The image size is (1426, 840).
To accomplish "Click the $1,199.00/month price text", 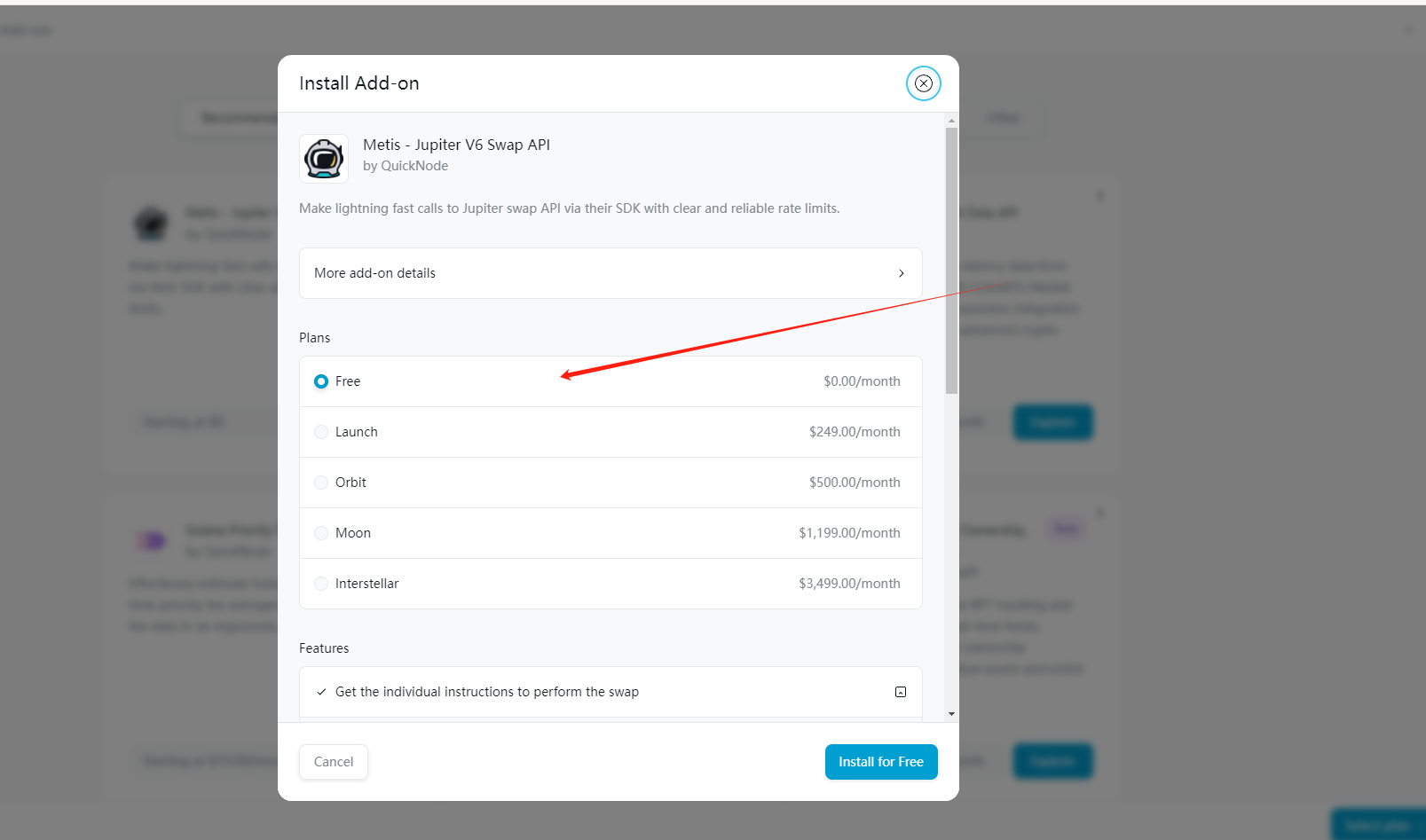I will (849, 533).
